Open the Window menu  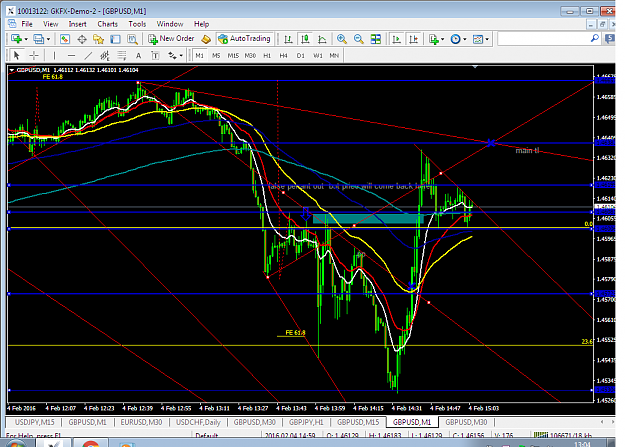click(170, 24)
